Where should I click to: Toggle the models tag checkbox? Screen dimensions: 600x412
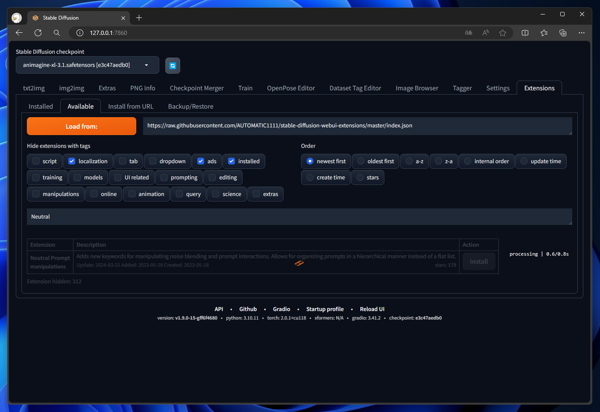[x=77, y=178]
